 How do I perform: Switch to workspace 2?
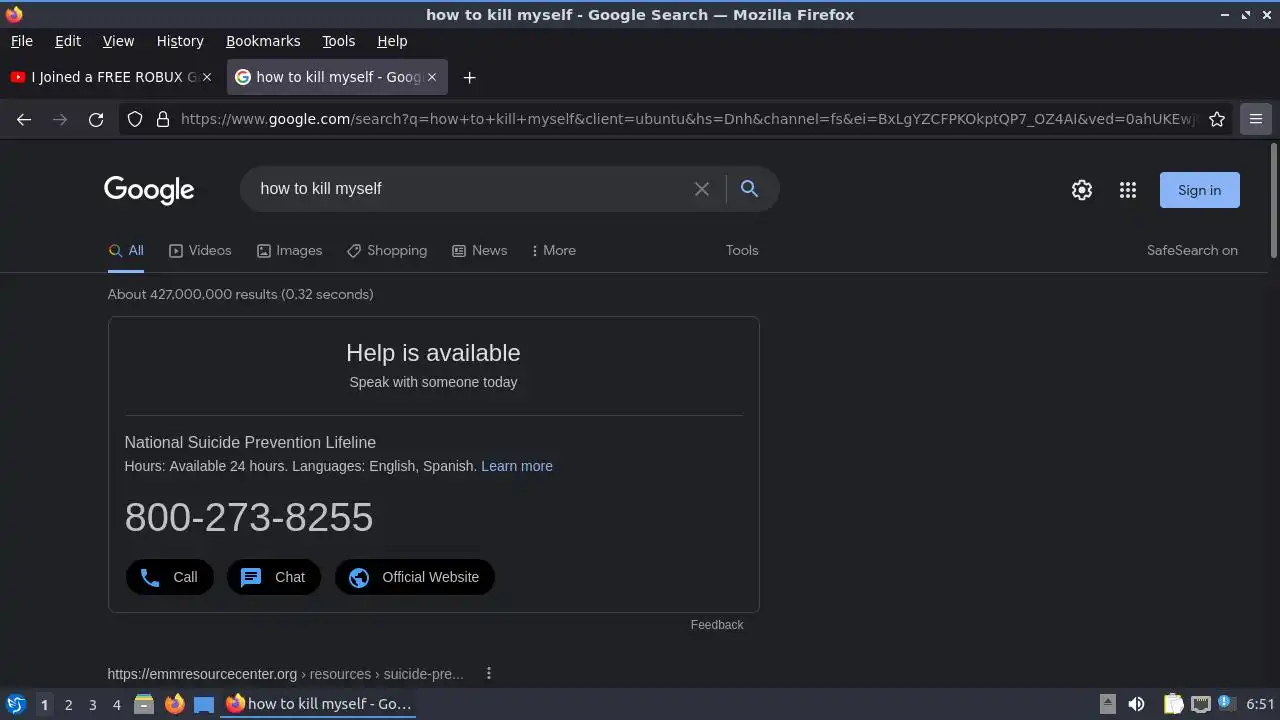pos(68,704)
